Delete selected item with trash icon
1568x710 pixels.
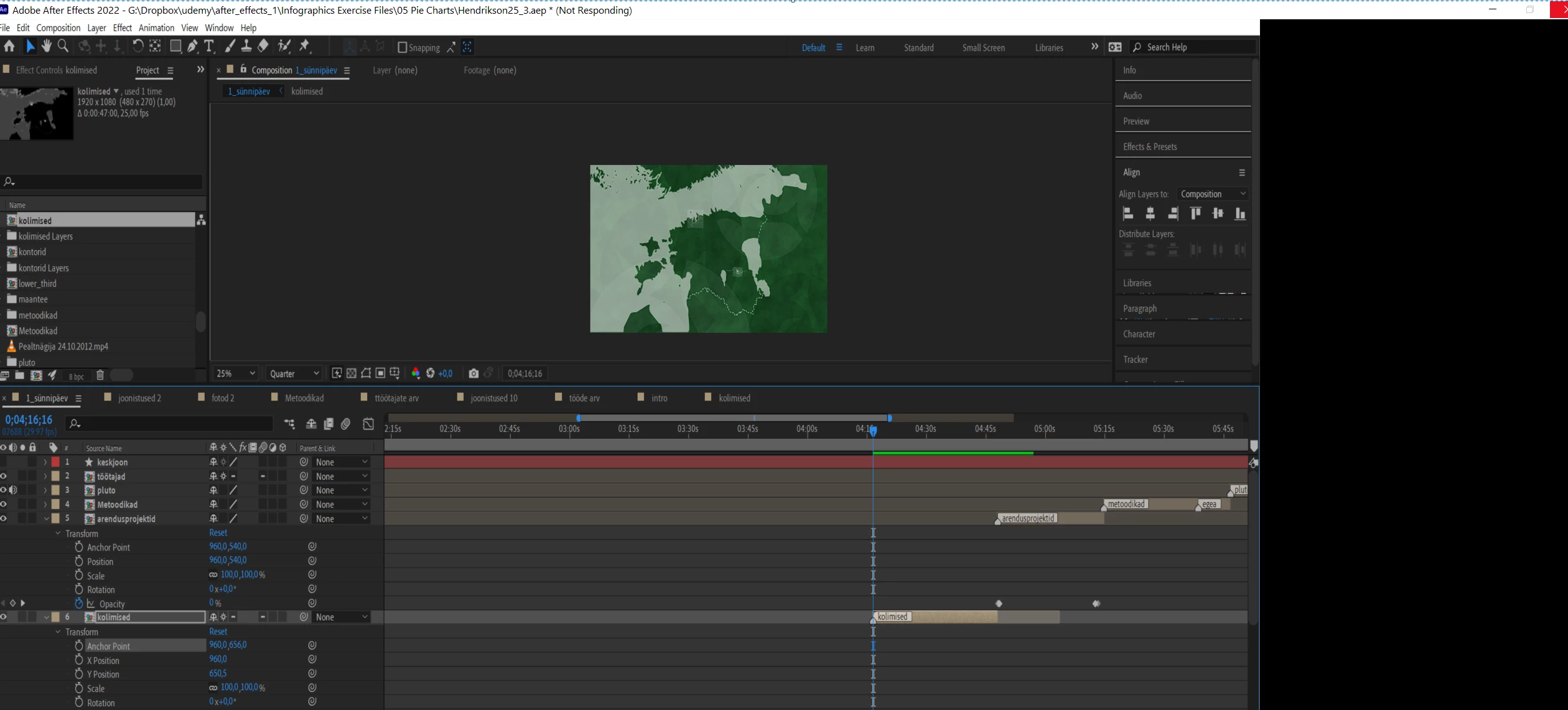[x=100, y=375]
